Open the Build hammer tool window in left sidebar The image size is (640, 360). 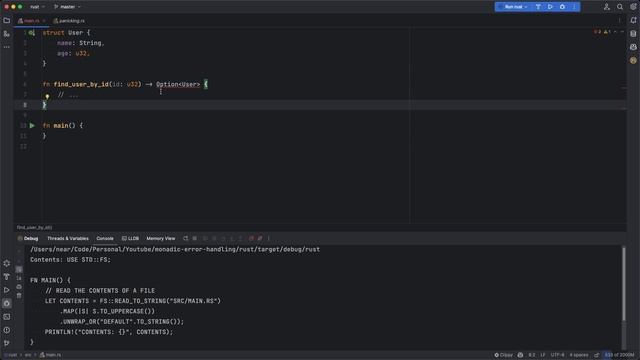coord(7,277)
